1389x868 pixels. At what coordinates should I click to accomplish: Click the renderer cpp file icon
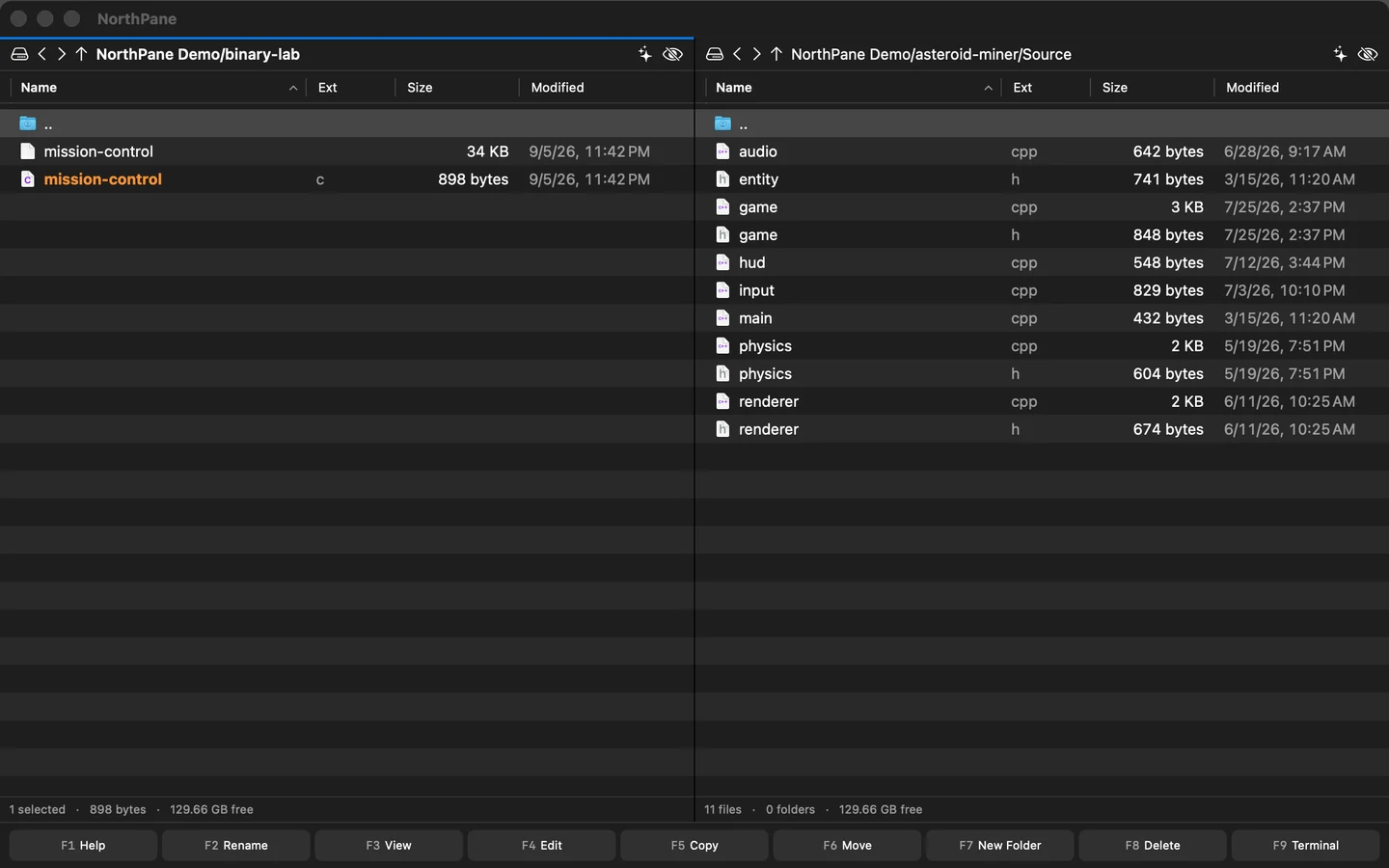pos(722,401)
